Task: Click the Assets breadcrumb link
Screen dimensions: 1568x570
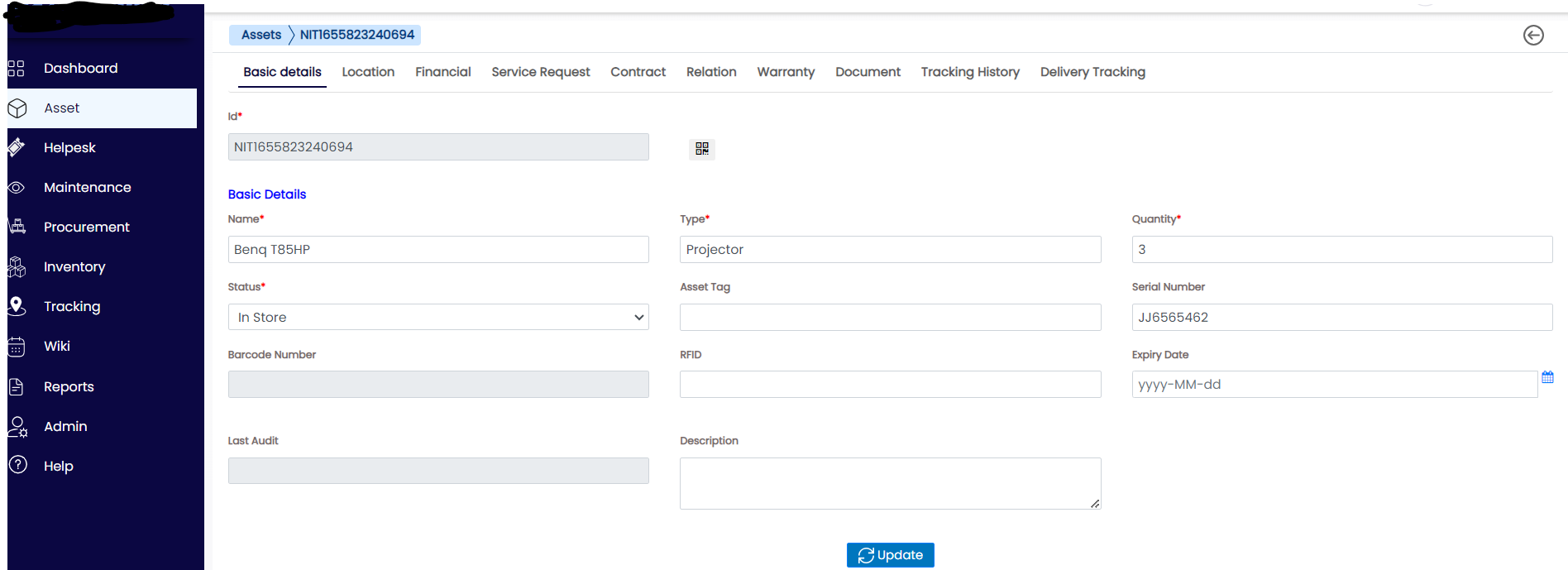Action: pyautogui.click(x=261, y=35)
